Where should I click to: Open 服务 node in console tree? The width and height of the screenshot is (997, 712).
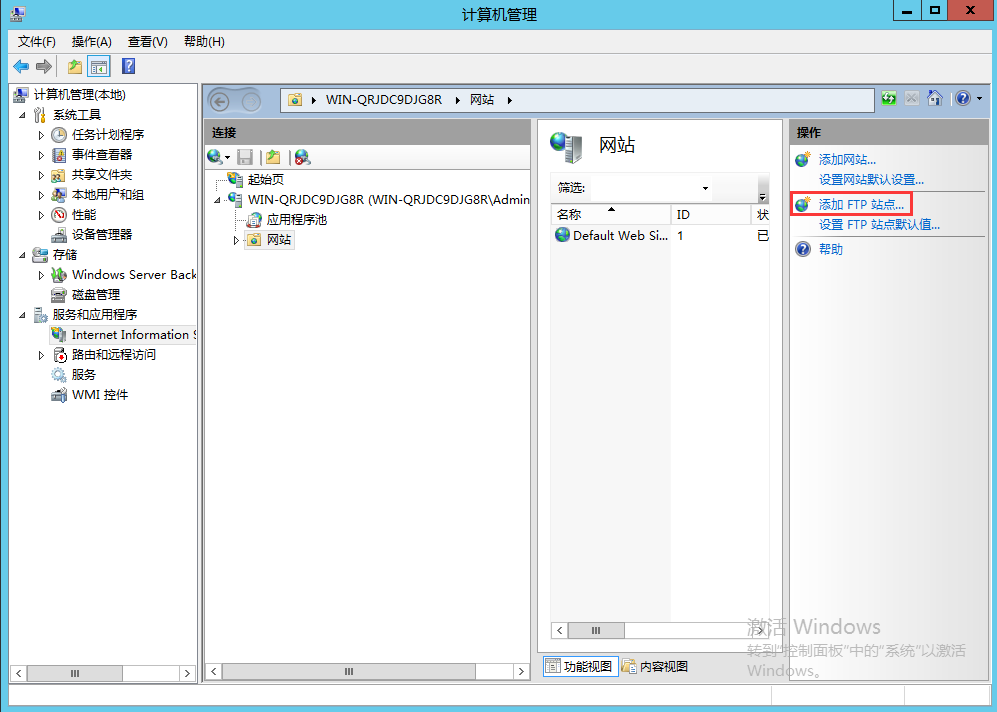tap(83, 374)
